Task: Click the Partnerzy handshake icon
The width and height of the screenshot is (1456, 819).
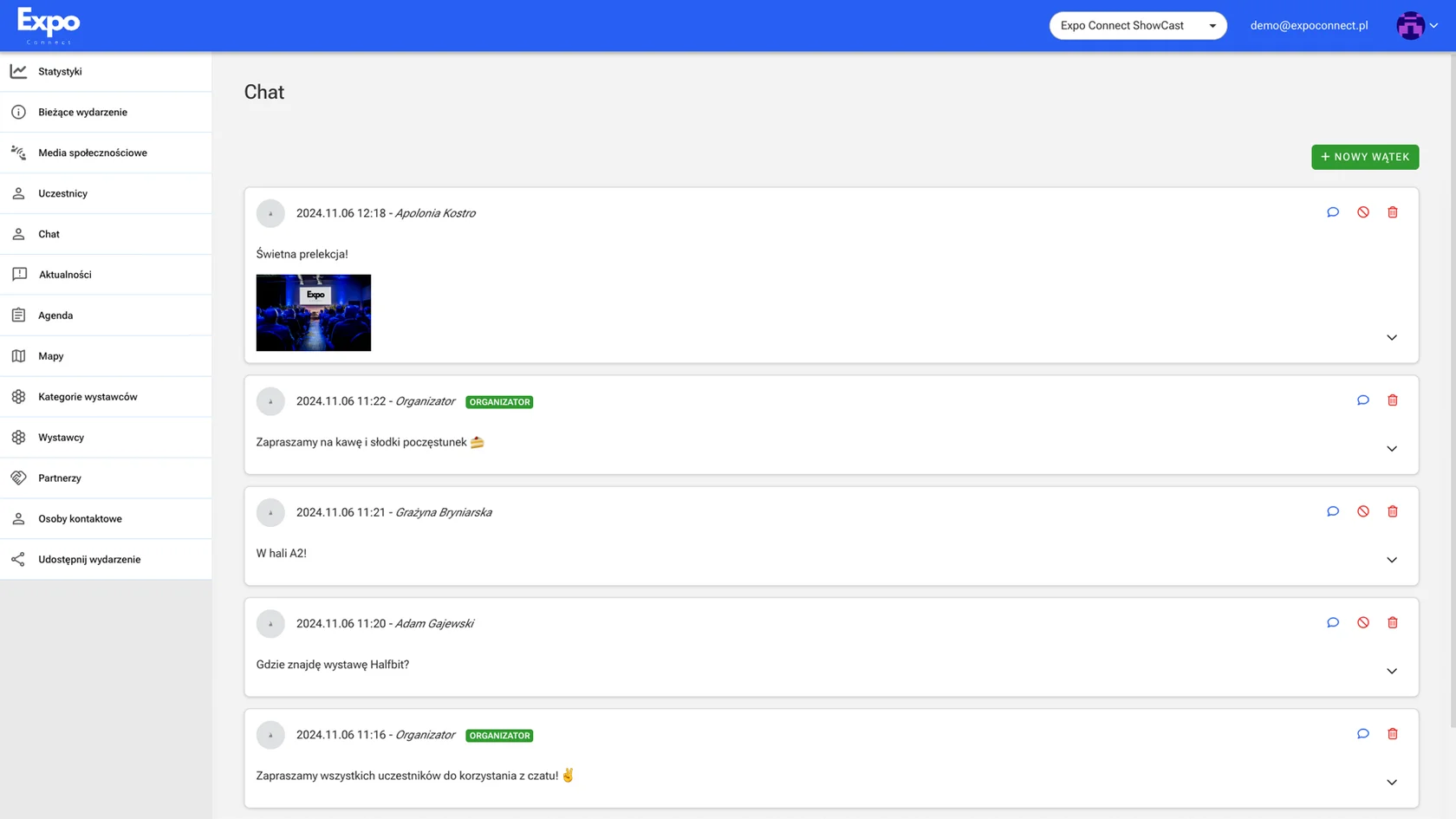Action: pyautogui.click(x=18, y=478)
